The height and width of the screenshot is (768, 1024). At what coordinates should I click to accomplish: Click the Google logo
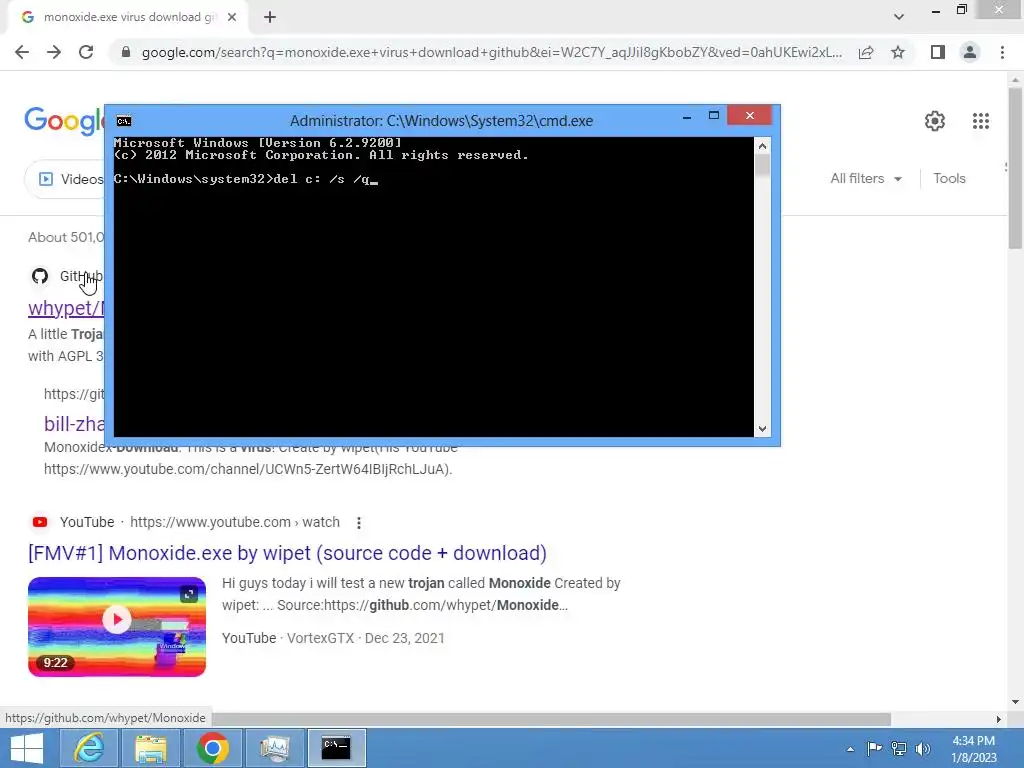click(64, 121)
